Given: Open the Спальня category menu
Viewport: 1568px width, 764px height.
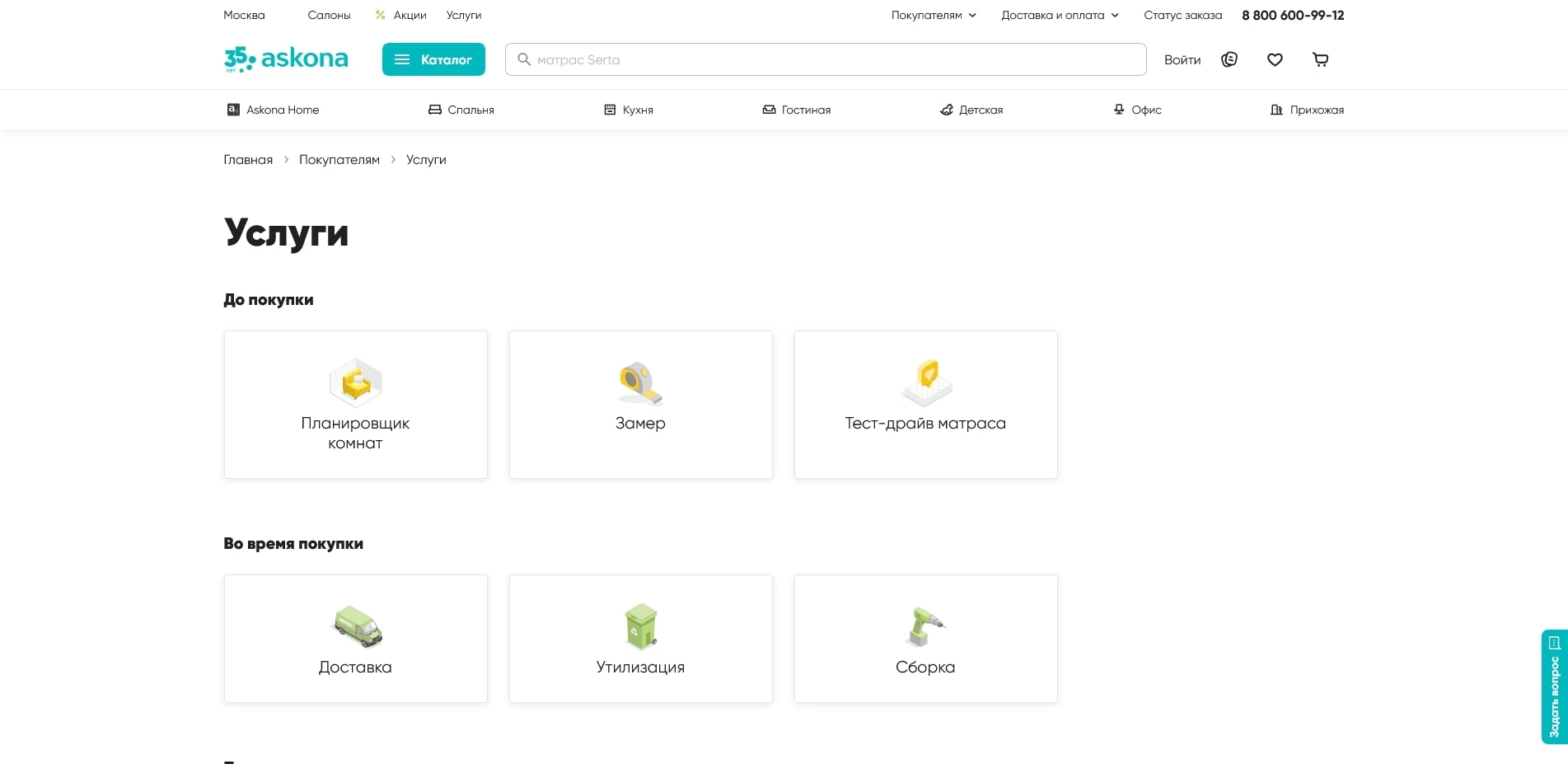Looking at the screenshot, I should [x=461, y=110].
